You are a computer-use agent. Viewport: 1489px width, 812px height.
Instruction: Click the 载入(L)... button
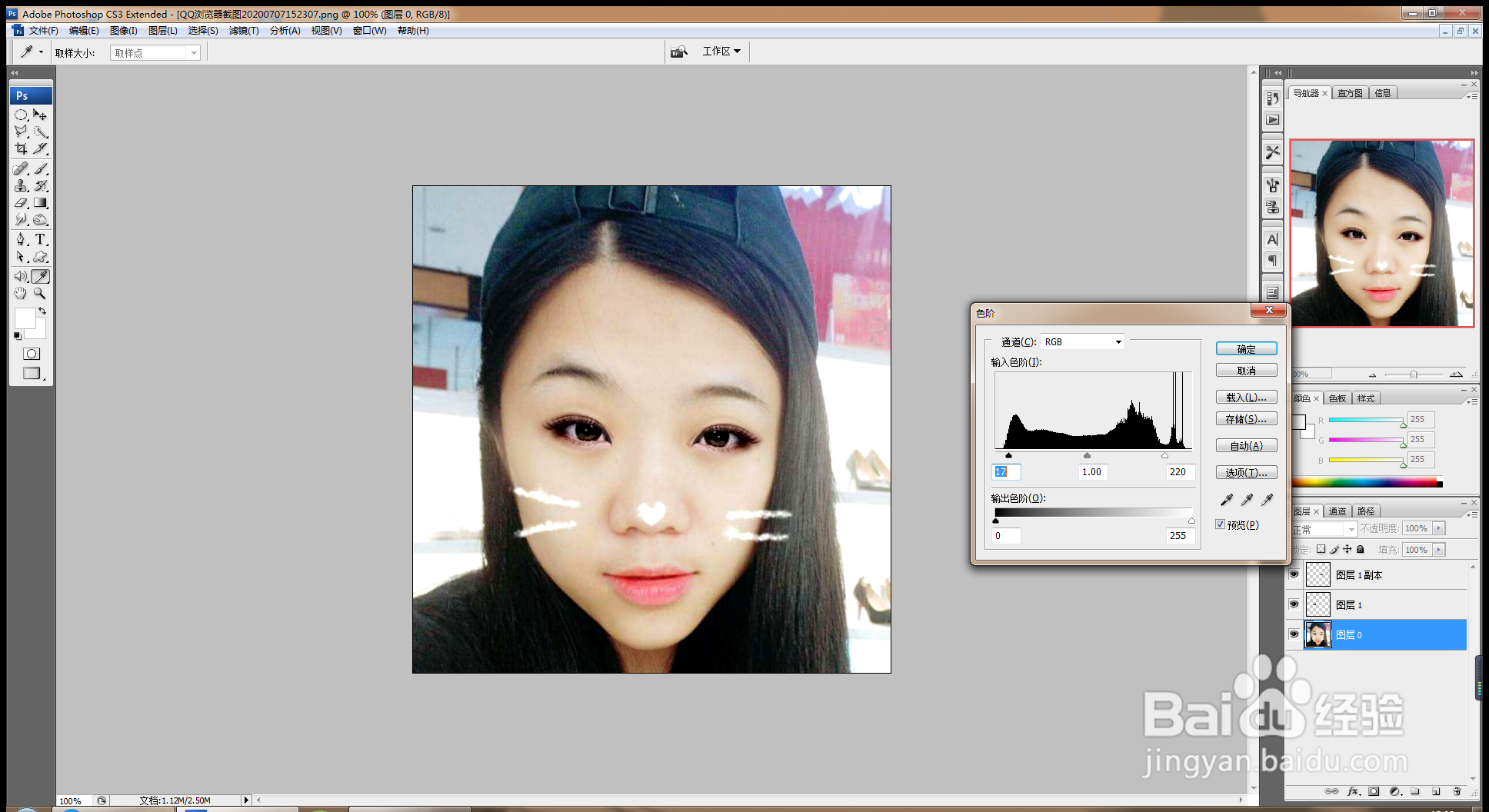[x=1246, y=397]
